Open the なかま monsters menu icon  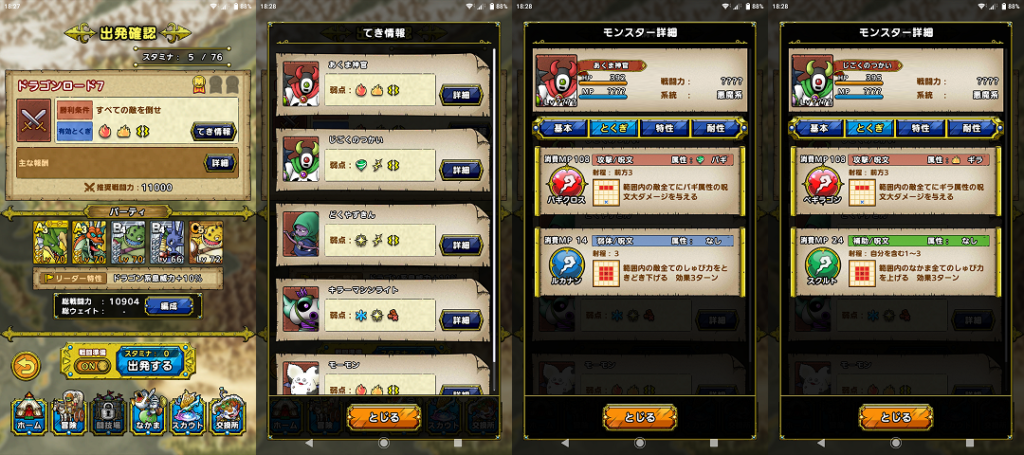(149, 413)
